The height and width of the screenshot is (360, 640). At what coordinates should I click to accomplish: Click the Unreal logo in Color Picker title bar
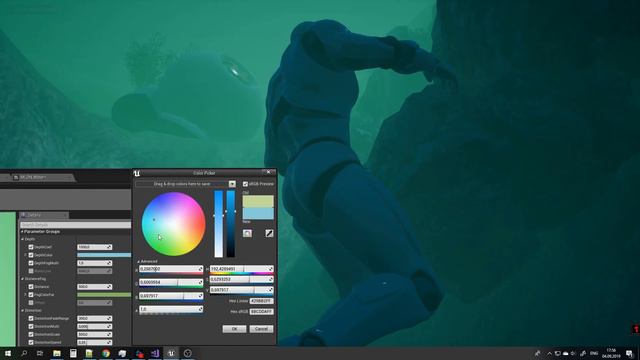137,173
